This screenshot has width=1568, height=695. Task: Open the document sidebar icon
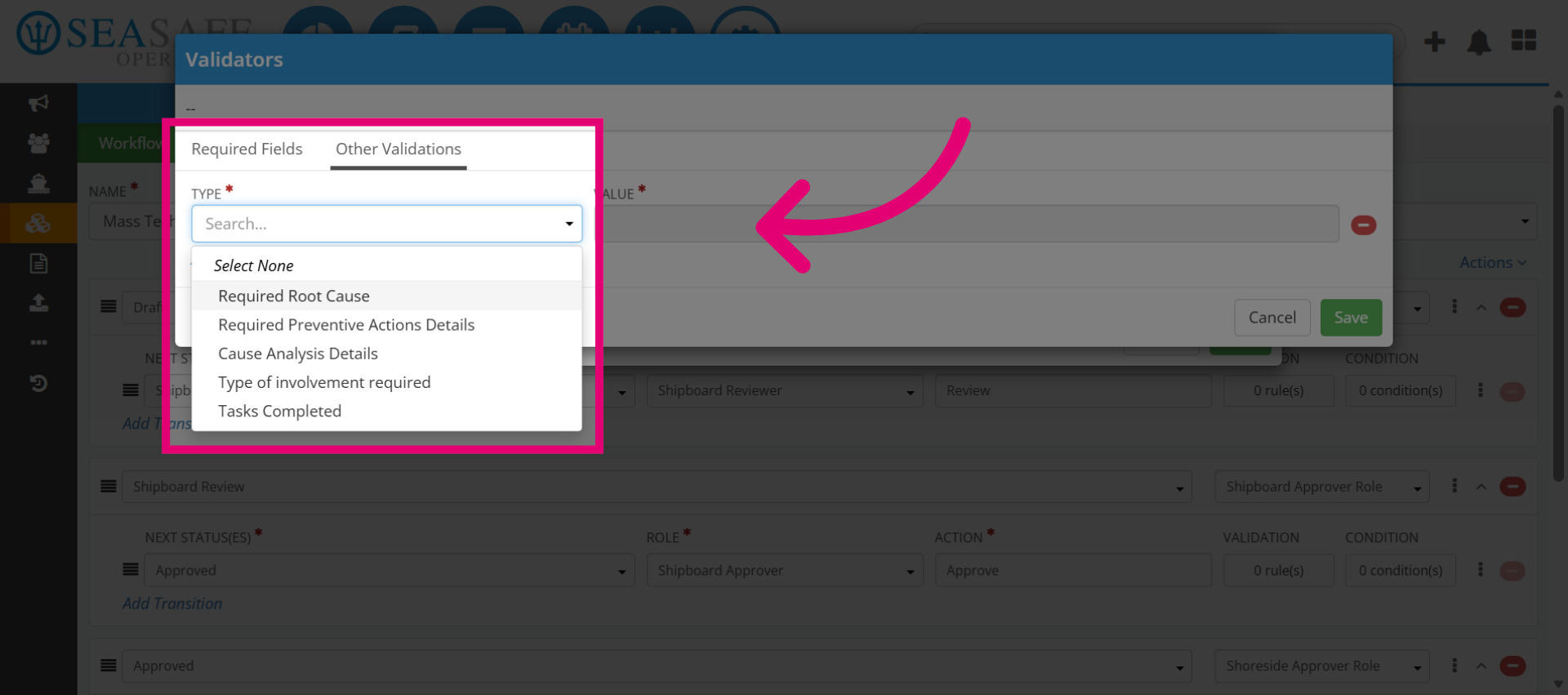38,263
